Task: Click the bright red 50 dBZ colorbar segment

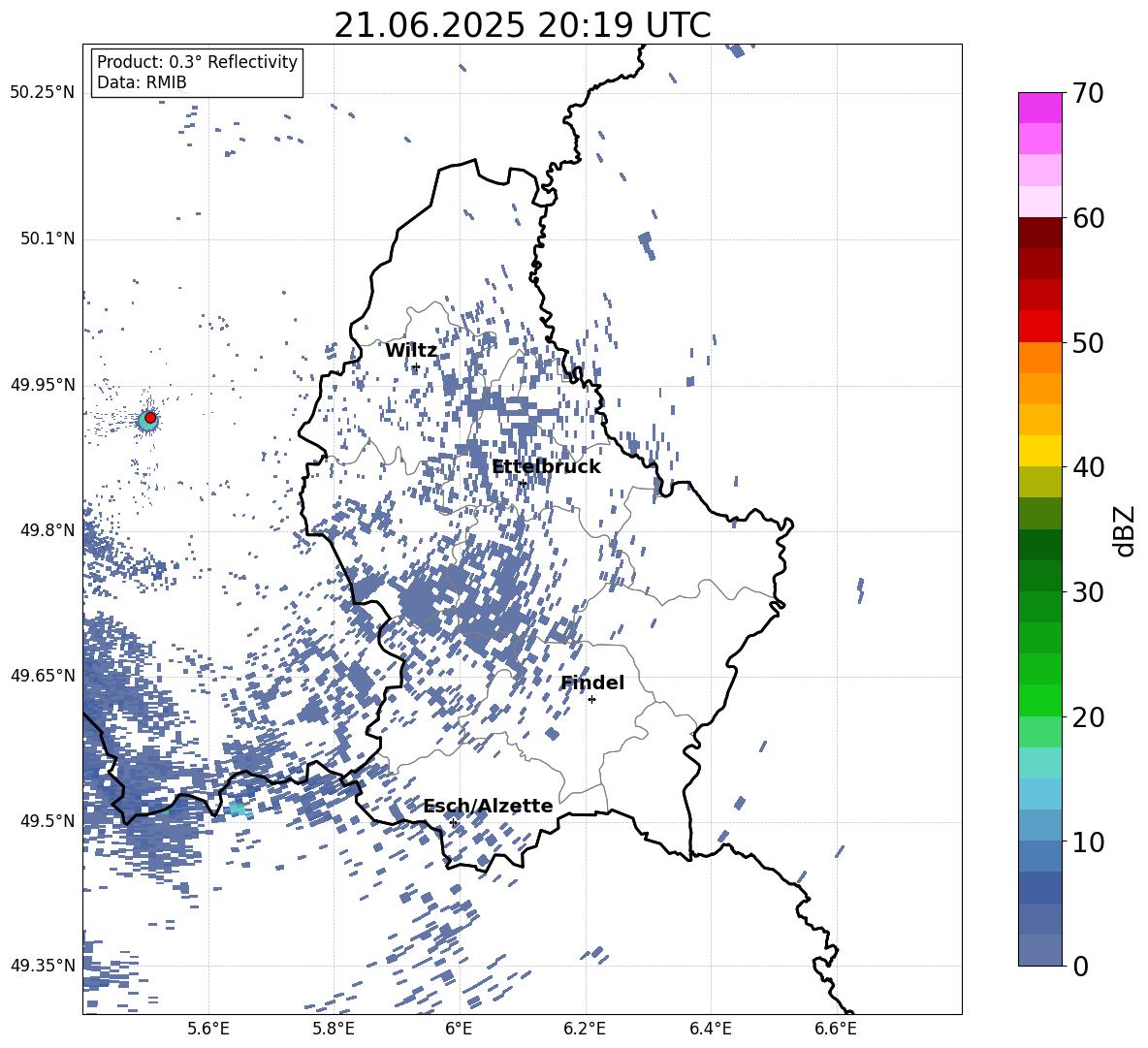Action: 1039,327
